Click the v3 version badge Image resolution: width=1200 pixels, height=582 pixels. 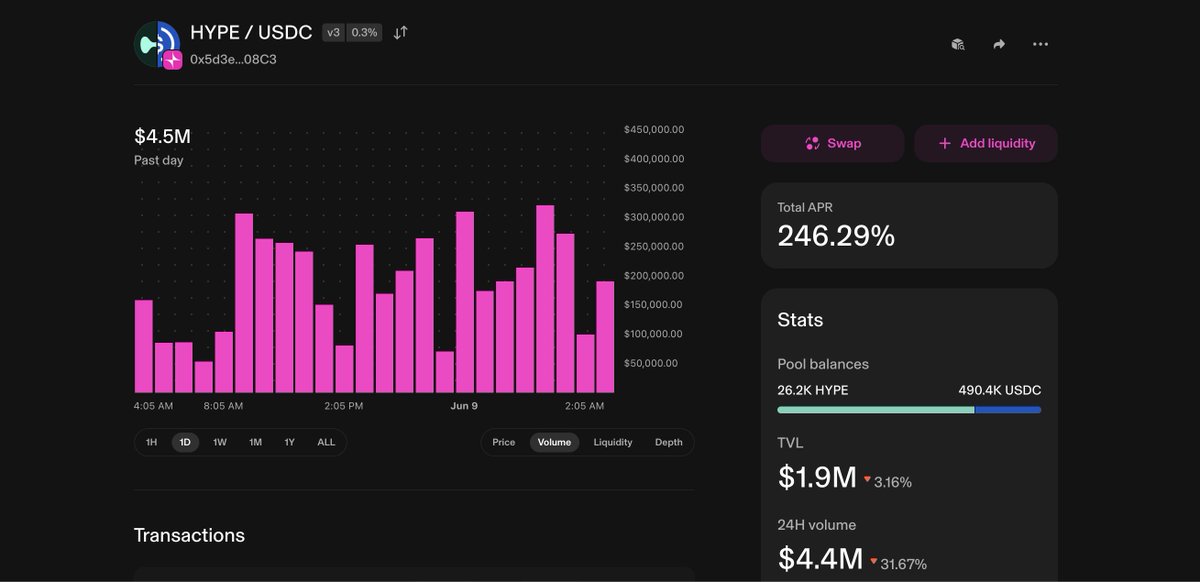coord(333,32)
